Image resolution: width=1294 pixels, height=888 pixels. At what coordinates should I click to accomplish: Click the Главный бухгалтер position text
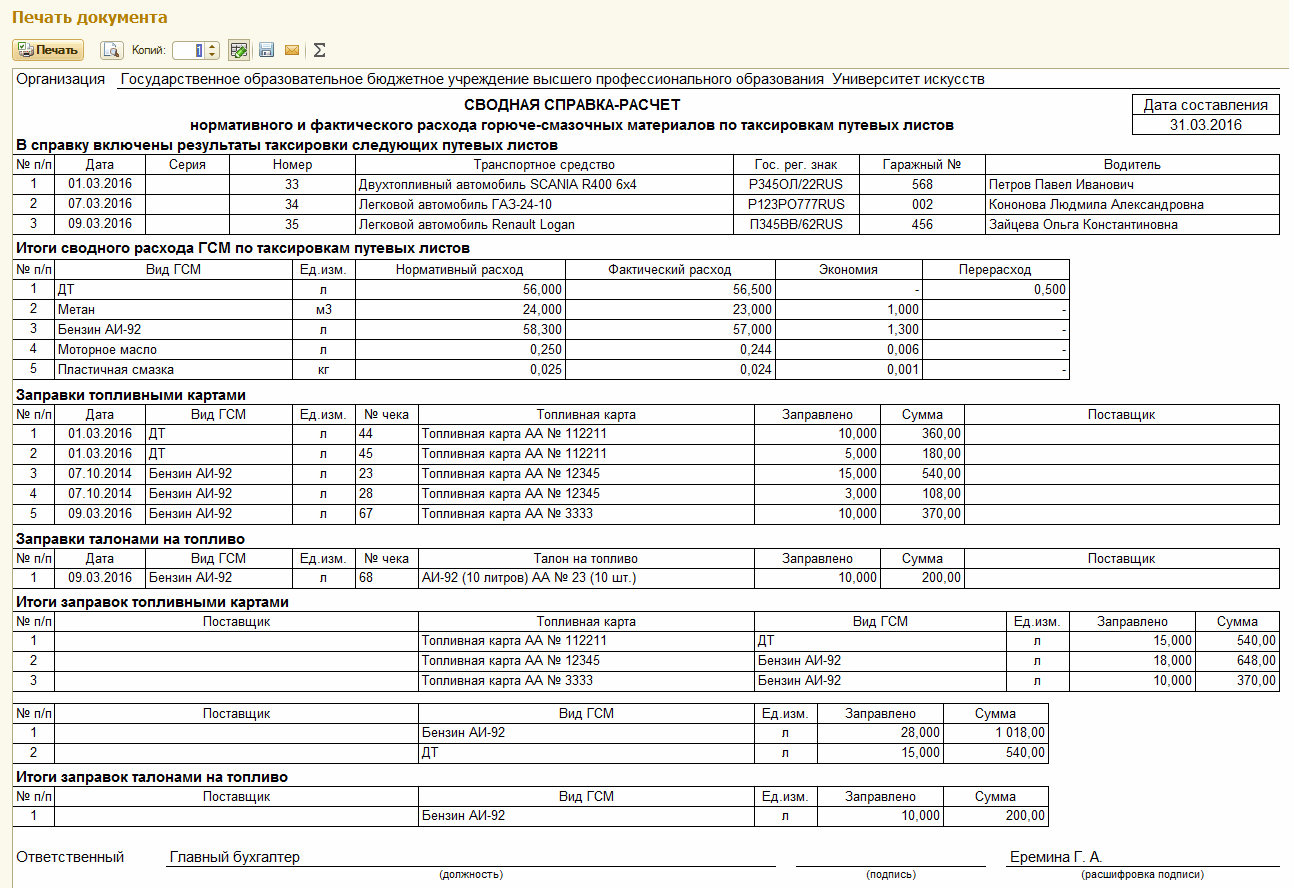point(235,857)
